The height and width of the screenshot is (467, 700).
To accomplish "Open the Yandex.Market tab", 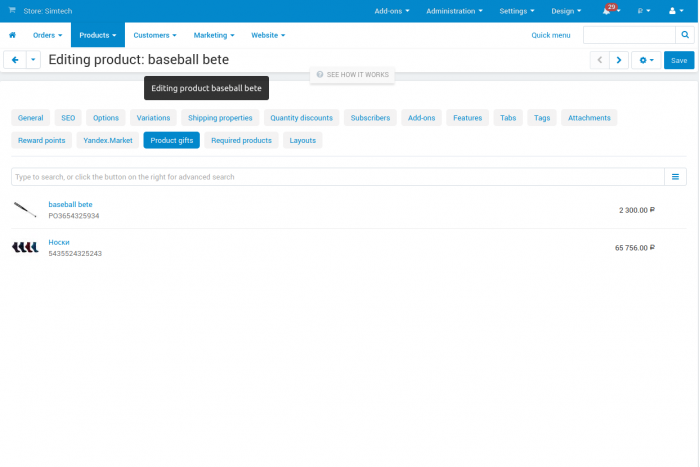I will click(x=108, y=140).
